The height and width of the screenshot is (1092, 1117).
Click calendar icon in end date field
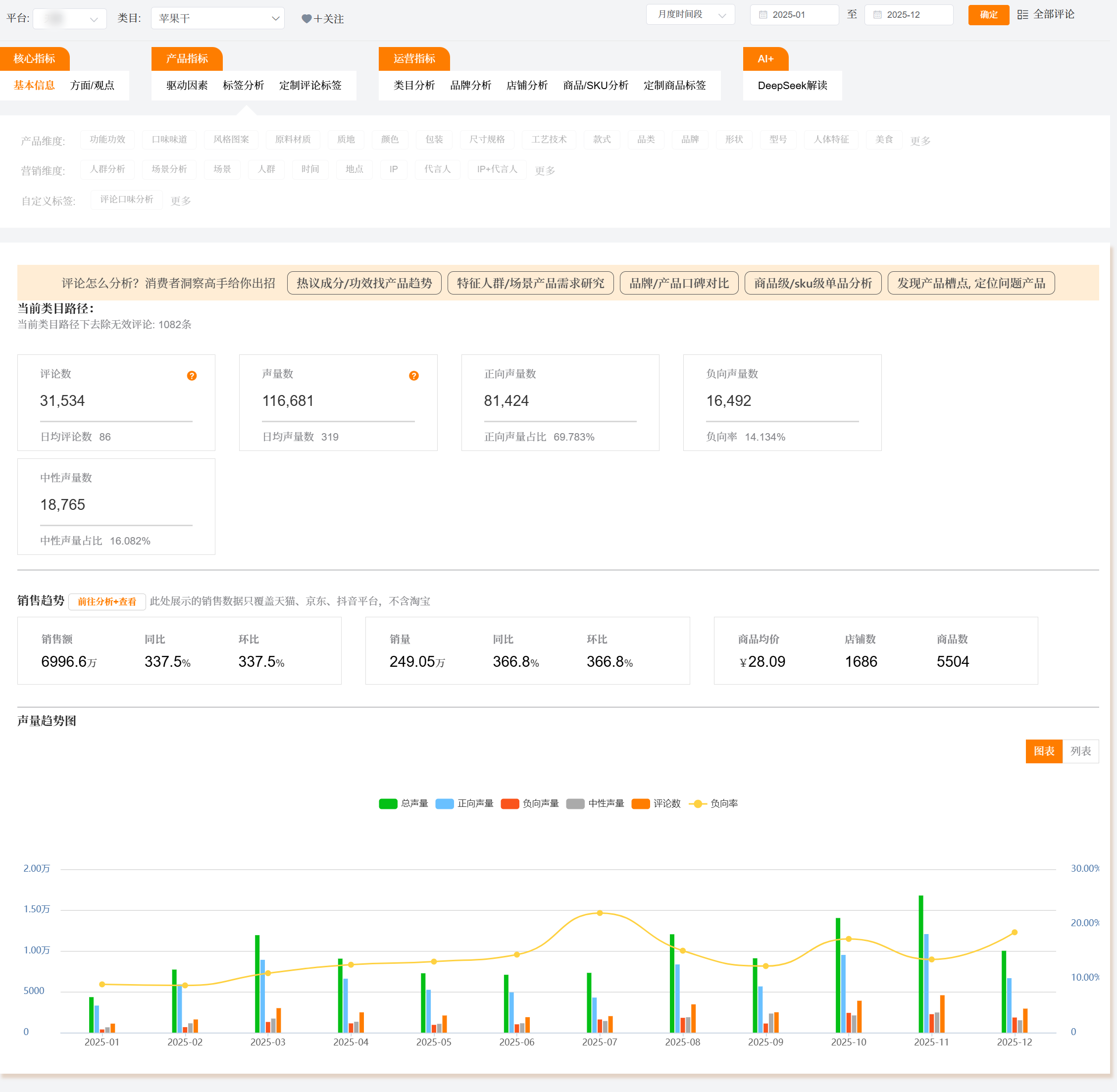coord(877,15)
